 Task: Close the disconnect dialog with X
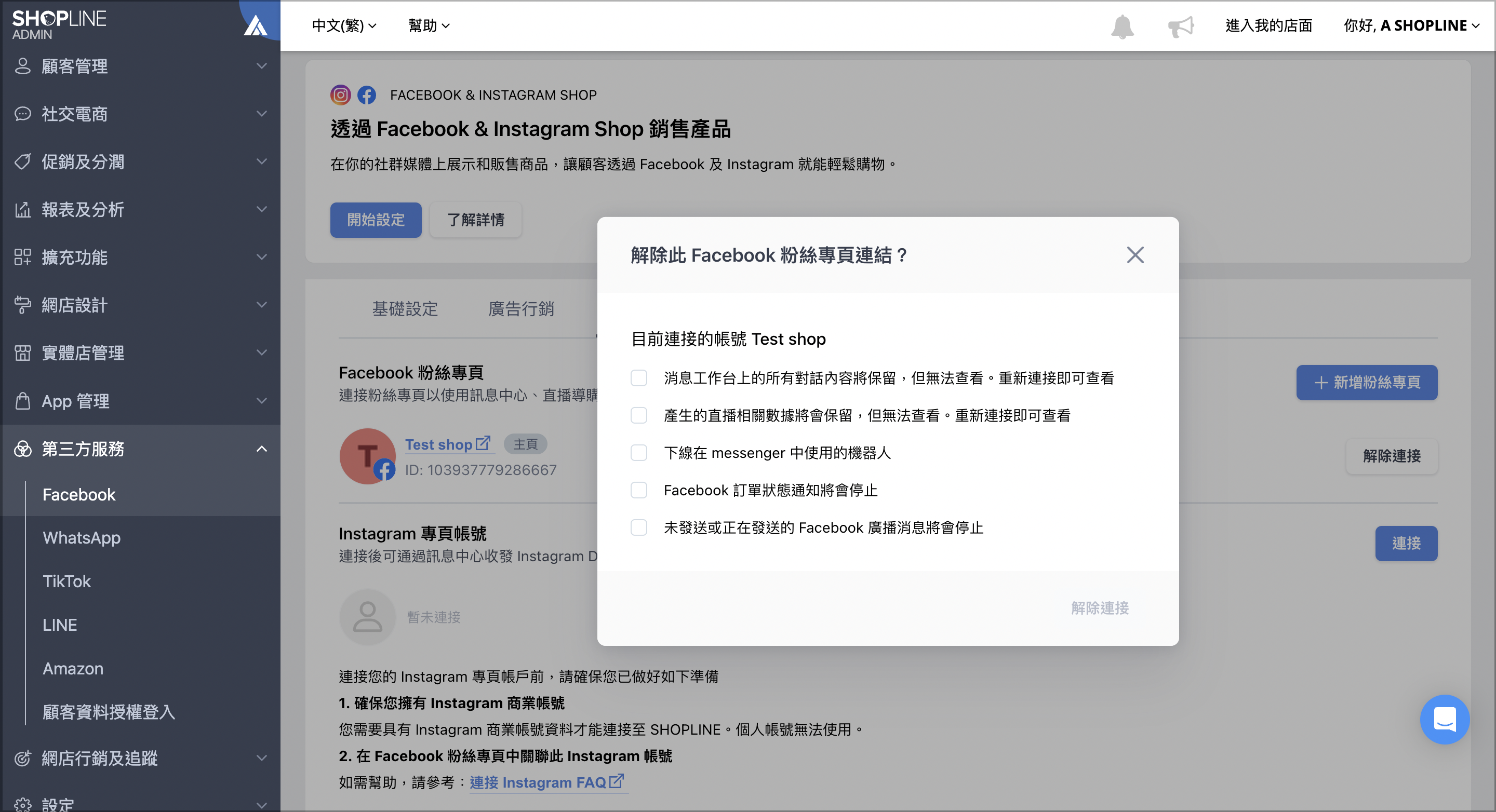(1135, 255)
